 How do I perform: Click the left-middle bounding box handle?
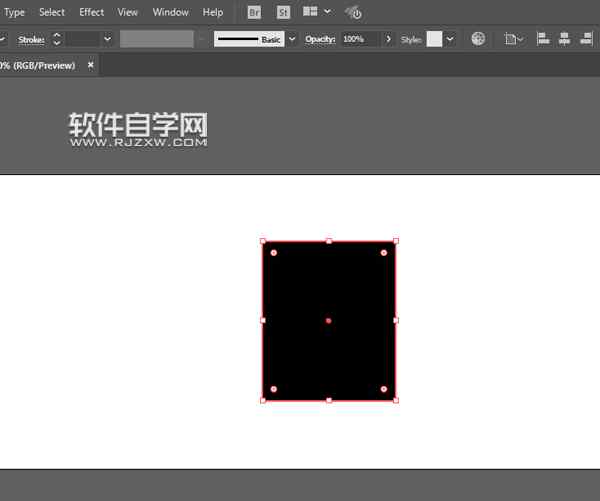pos(263,320)
